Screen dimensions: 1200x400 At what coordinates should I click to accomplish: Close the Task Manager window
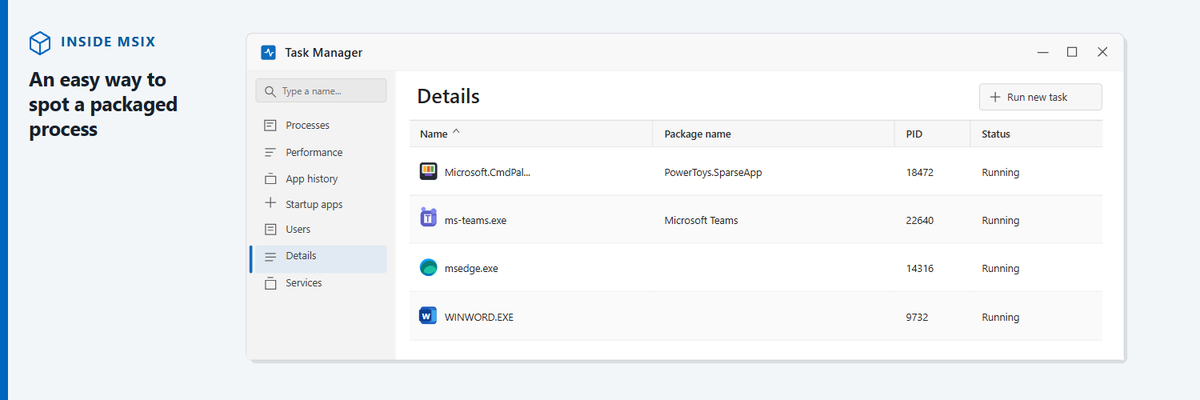(1103, 52)
